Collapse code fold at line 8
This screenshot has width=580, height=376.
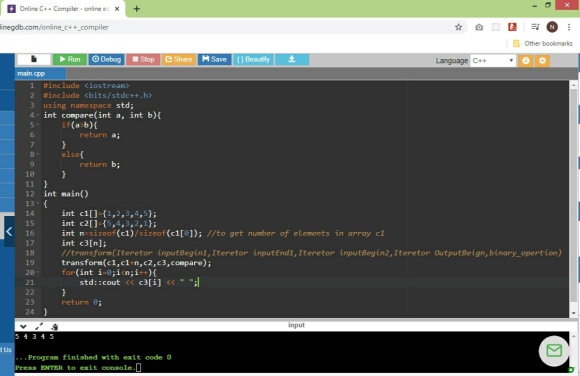point(37,154)
